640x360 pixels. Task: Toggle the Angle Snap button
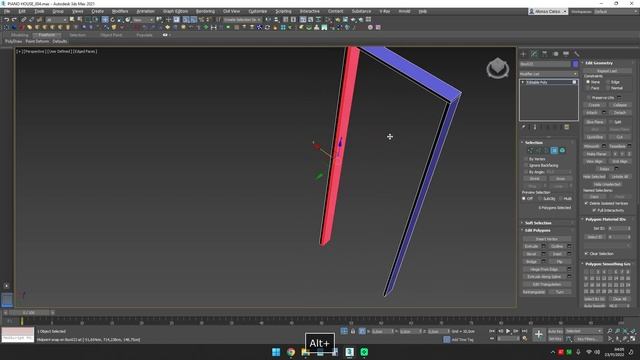(x=193, y=20)
